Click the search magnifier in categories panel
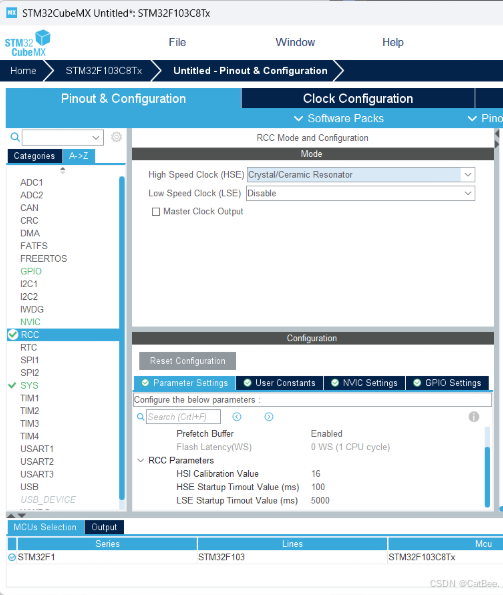 click(15, 137)
